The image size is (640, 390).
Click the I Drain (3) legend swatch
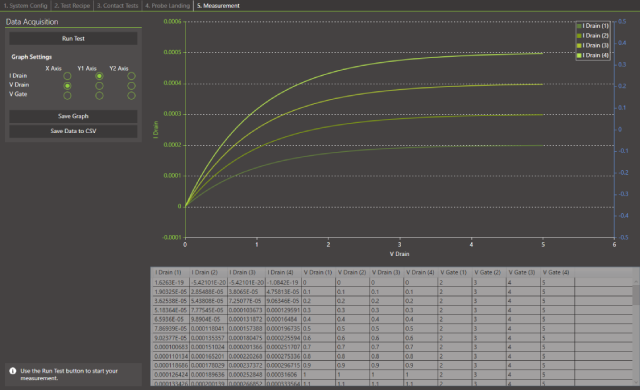point(579,46)
